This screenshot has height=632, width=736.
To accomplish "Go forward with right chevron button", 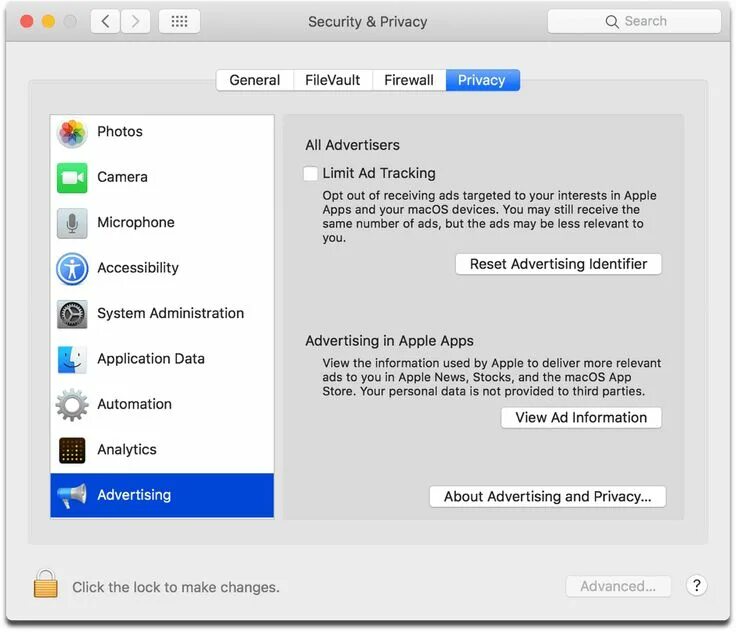I will (x=135, y=21).
